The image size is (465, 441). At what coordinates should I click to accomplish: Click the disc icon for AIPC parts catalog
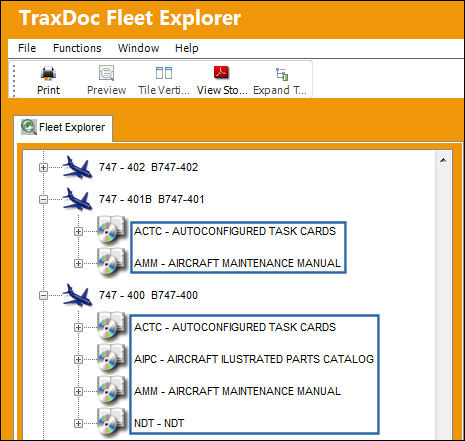coord(111,358)
